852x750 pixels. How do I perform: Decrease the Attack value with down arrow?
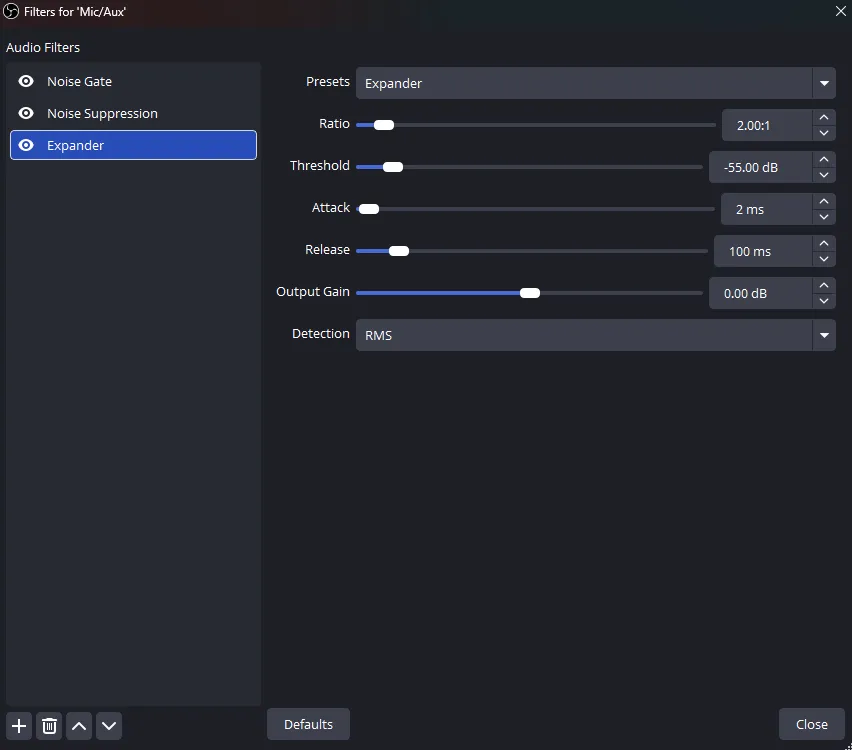pyautogui.click(x=823, y=217)
